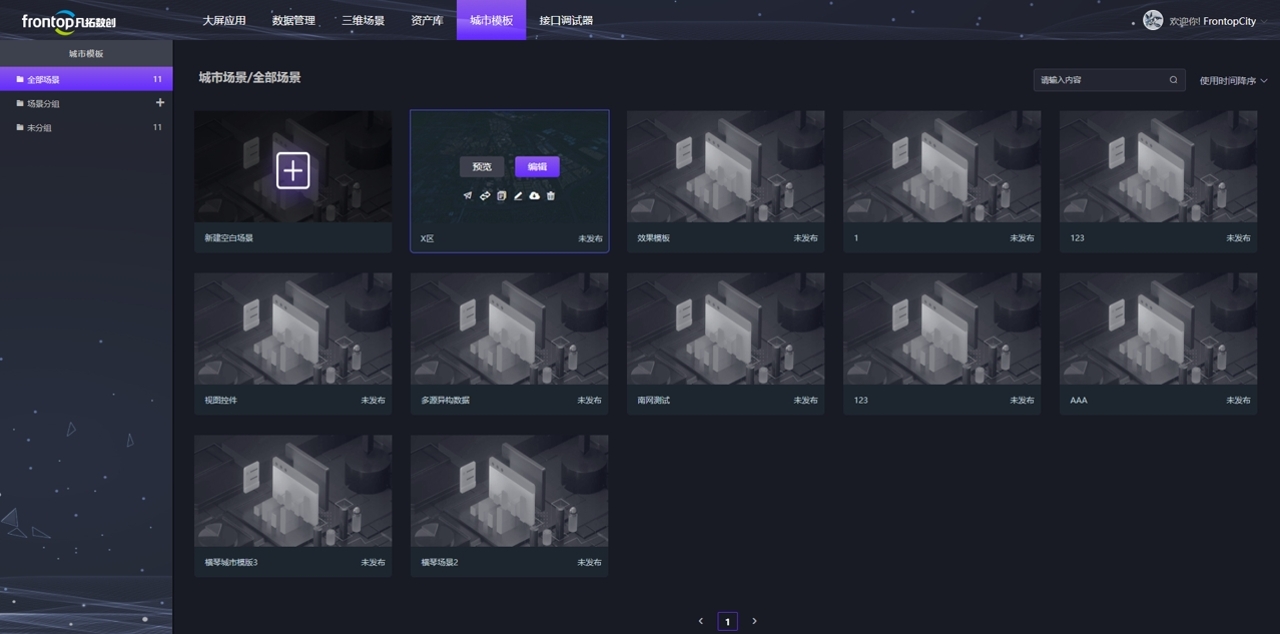Screen dimensions: 1280x634
Task: Open the 使用时间降序 sort dropdown
Action: tap(1233, 81)
